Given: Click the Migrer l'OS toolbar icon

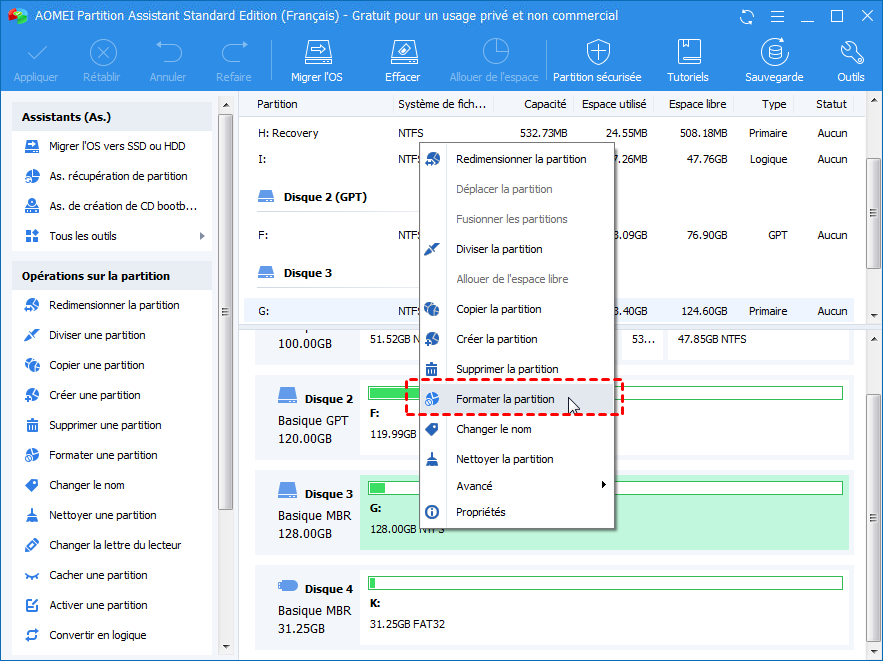Looking at the screenshot, I should 316,53.
